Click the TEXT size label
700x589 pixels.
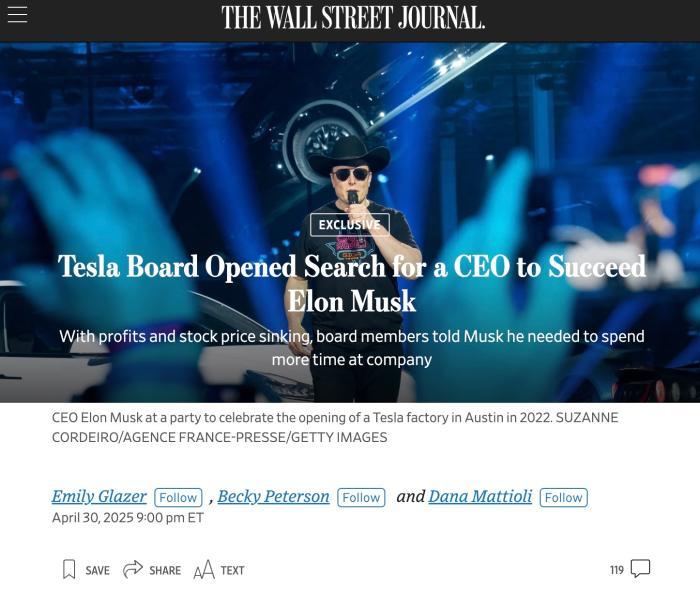233,570
